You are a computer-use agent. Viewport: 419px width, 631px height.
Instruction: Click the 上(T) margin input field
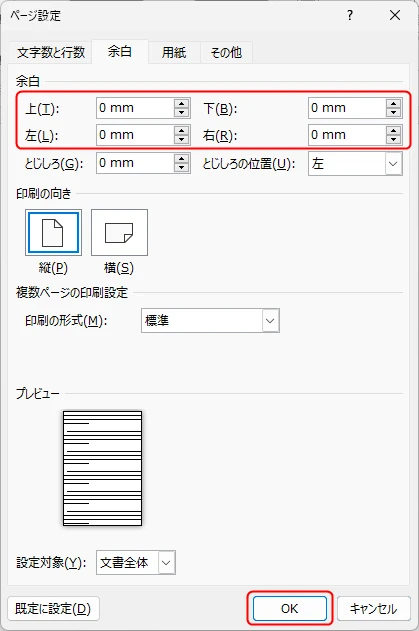[135, 108]
